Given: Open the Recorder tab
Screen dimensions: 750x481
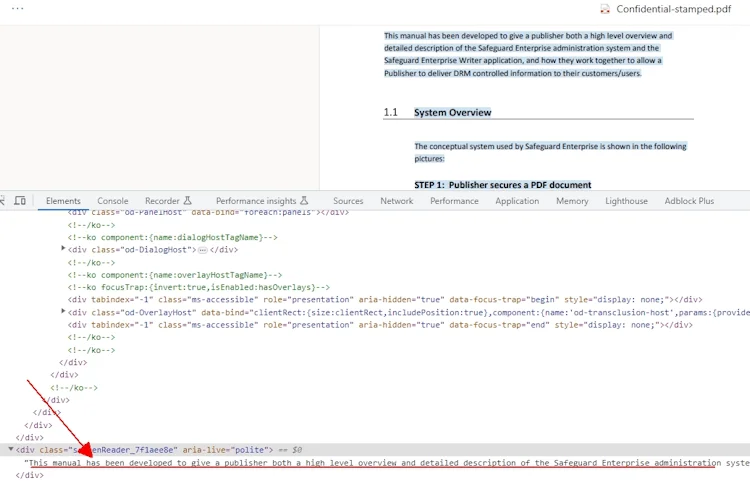Looking at the screenshot, I should [162, 201].
